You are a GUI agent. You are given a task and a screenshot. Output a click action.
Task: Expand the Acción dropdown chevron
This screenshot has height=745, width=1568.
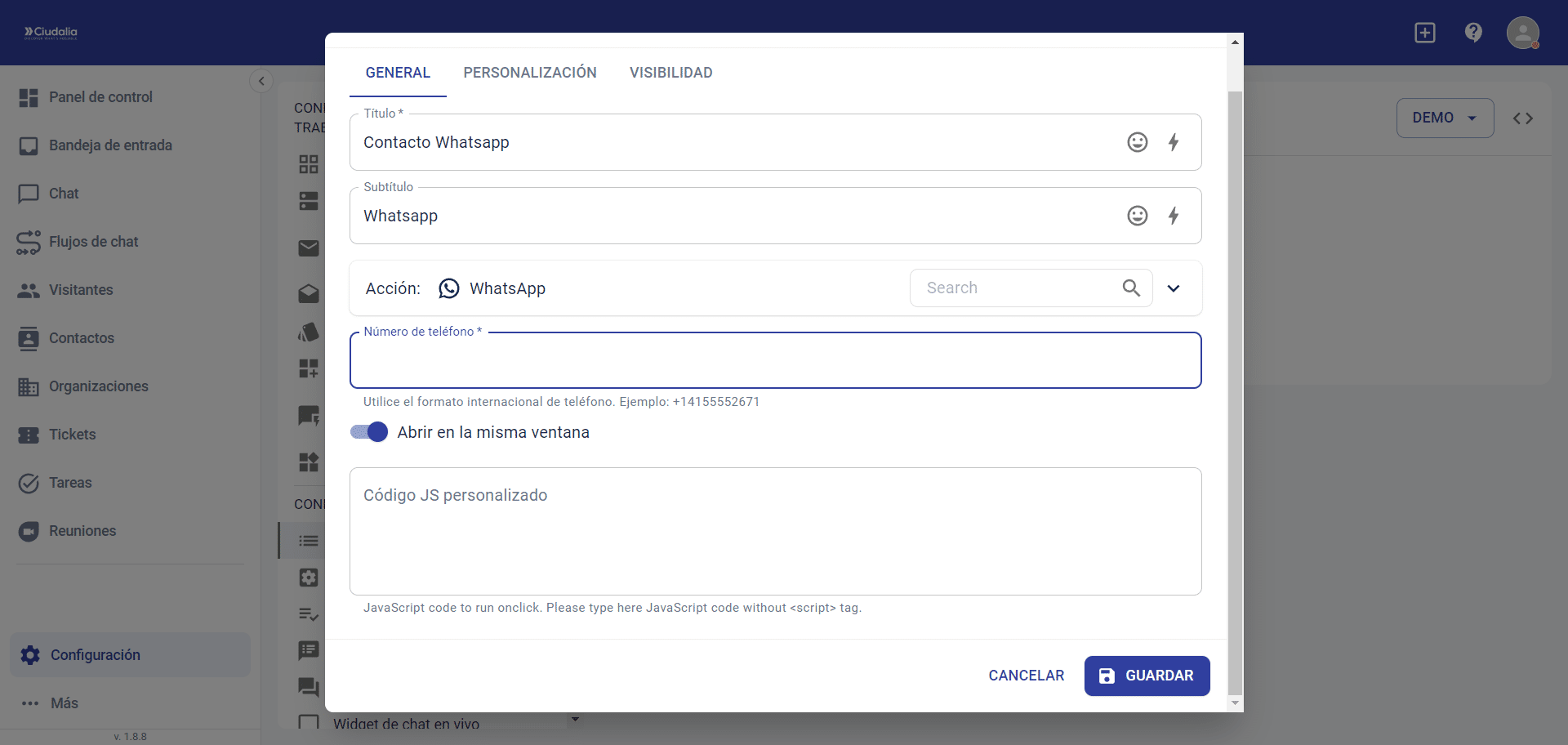1174,288
